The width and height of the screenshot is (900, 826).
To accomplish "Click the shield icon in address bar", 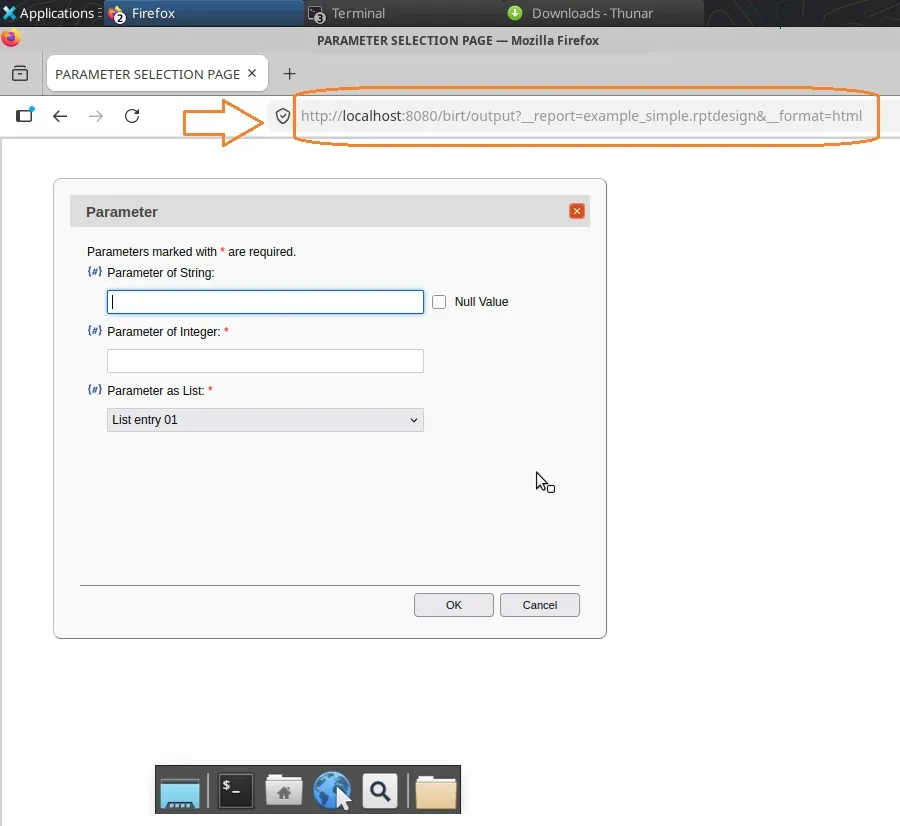I will click(283, 116).
